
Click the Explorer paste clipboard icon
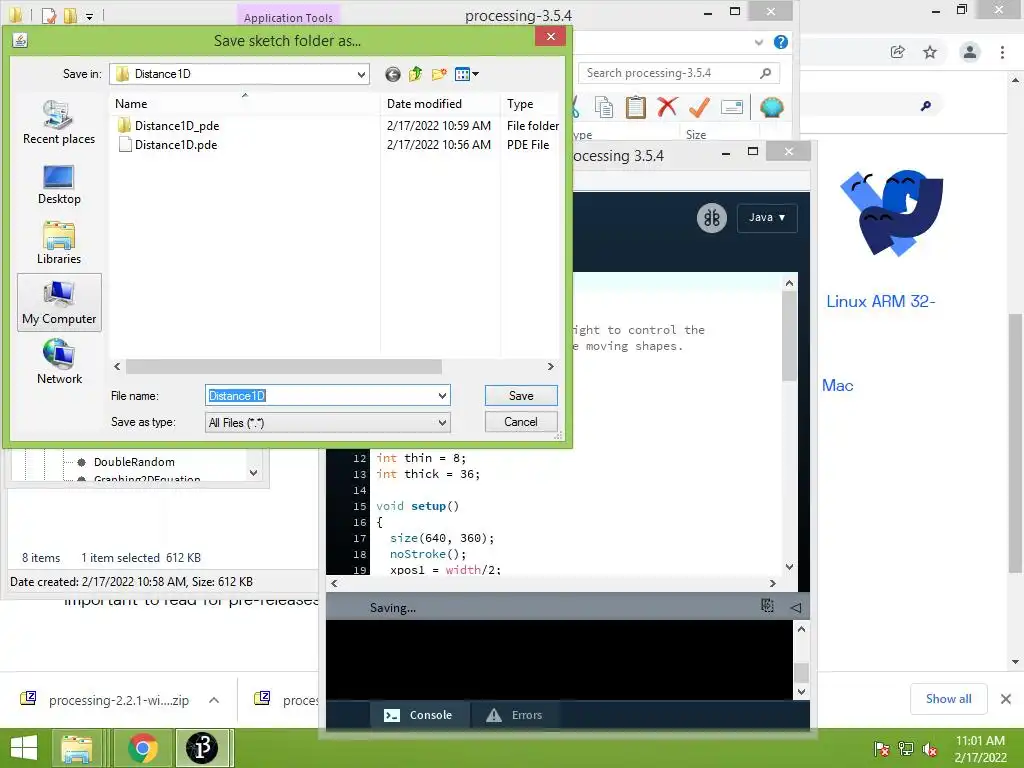click(635, 107)
